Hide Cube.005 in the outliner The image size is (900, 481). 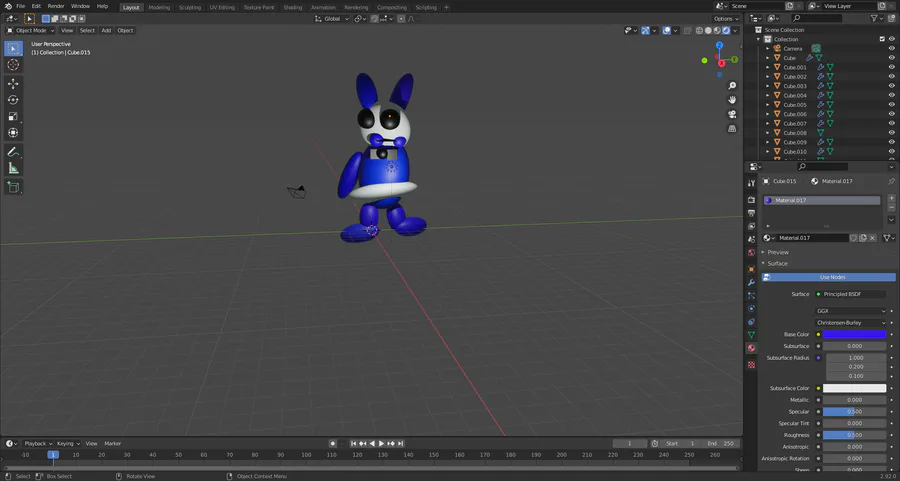coord(891,104)
